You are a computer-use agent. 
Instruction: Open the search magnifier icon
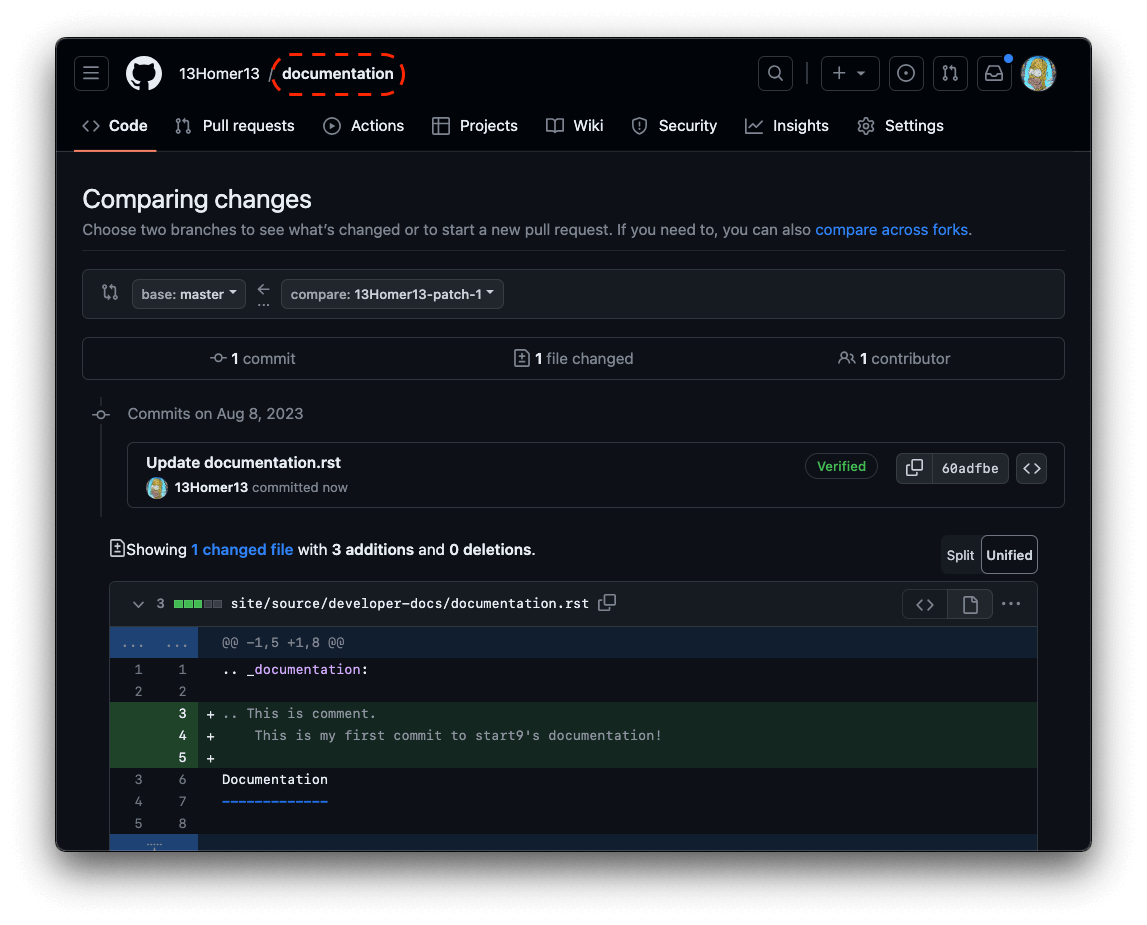[x=775, y=73]
